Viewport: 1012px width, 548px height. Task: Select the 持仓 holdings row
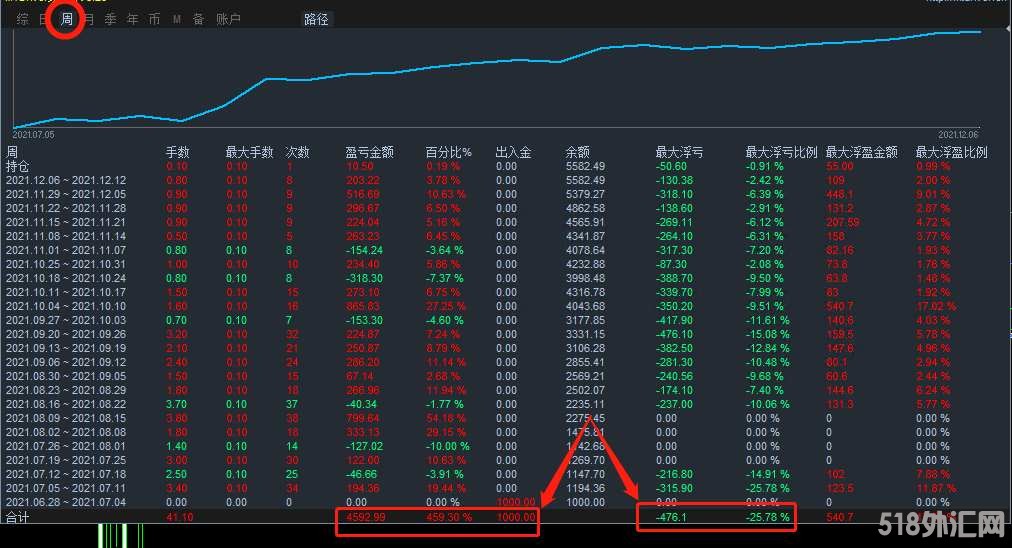19,166
